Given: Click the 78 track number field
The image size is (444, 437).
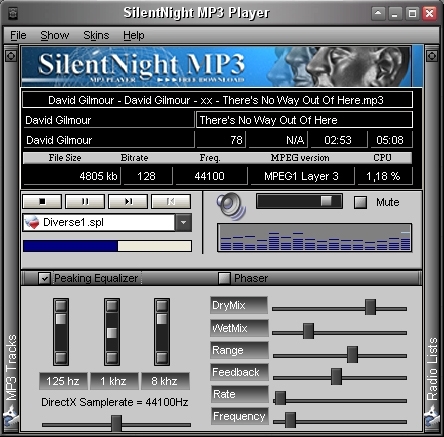Looking at the screenshot, I should click(x=221, y=140).
